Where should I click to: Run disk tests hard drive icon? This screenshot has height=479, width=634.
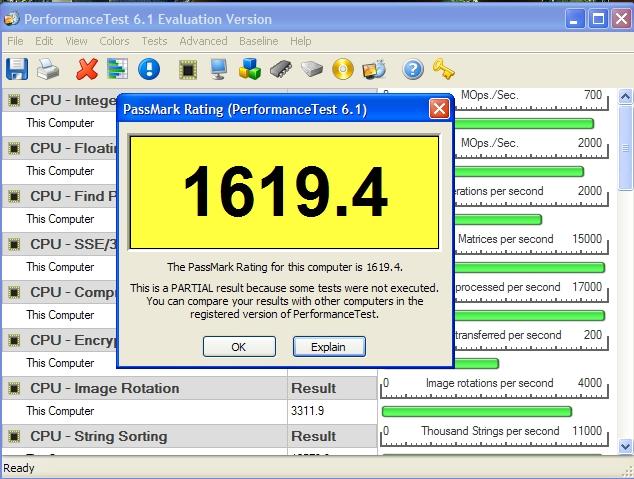(312, 69)
